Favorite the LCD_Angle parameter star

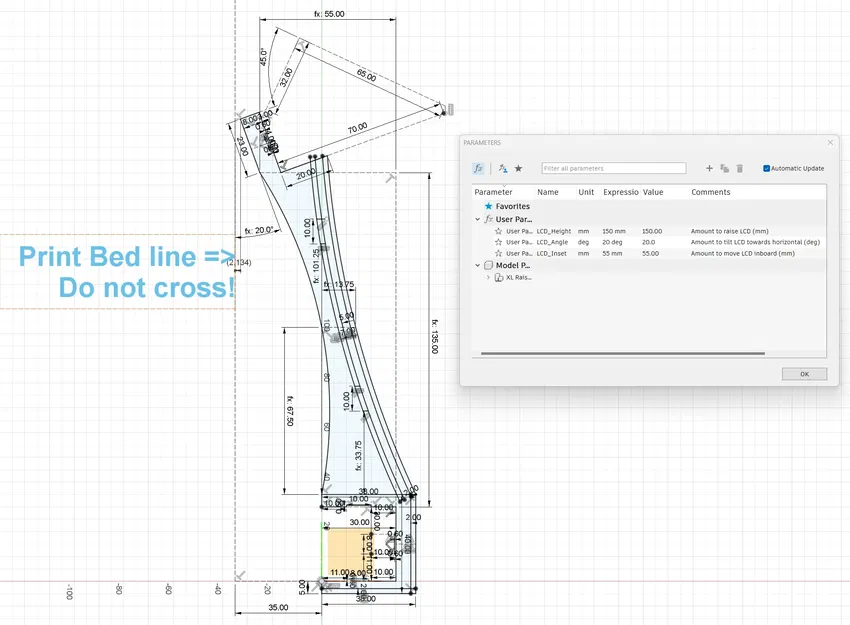coord(499,242)
